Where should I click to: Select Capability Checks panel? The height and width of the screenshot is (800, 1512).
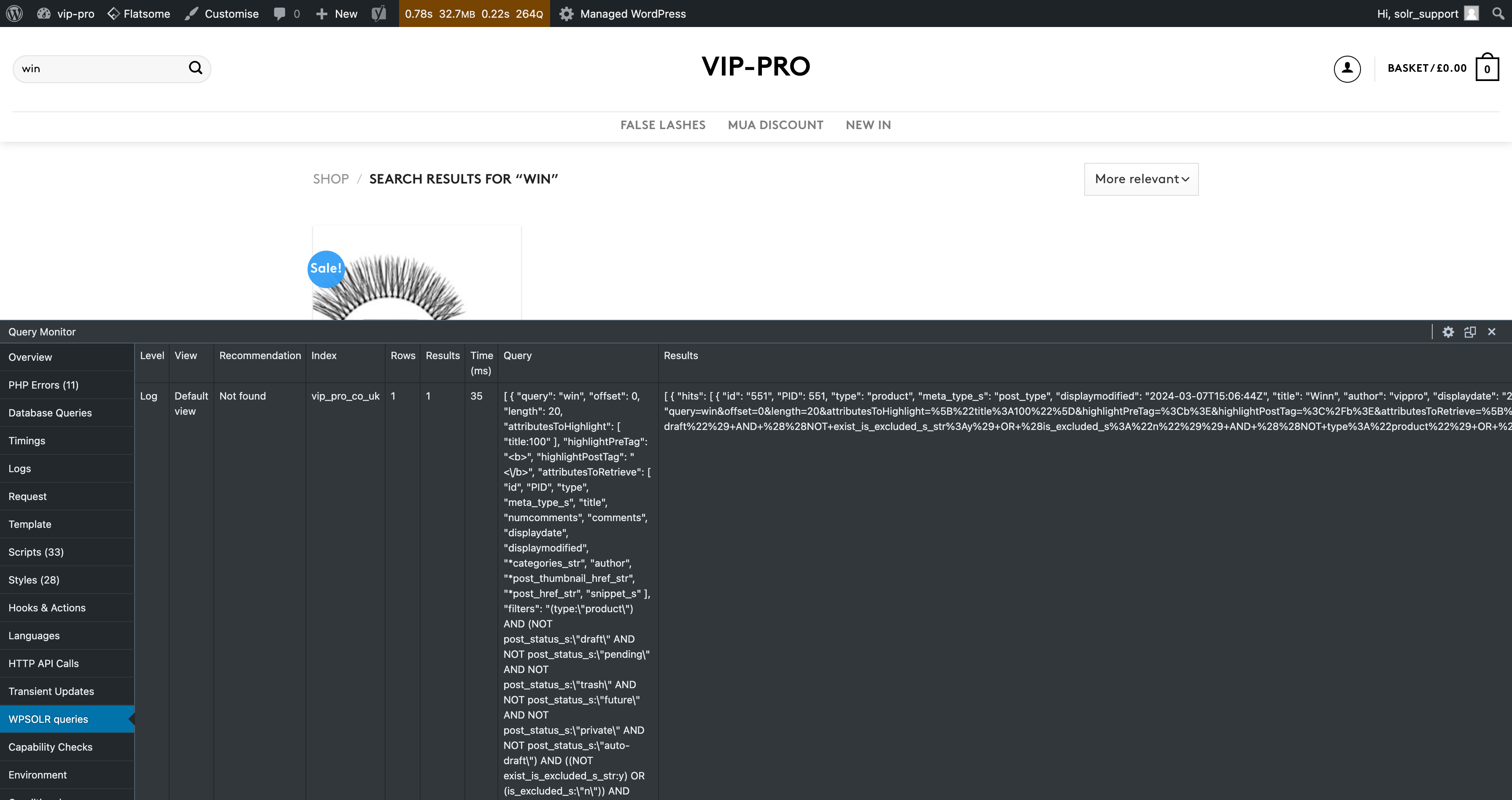tap(67, 747)
